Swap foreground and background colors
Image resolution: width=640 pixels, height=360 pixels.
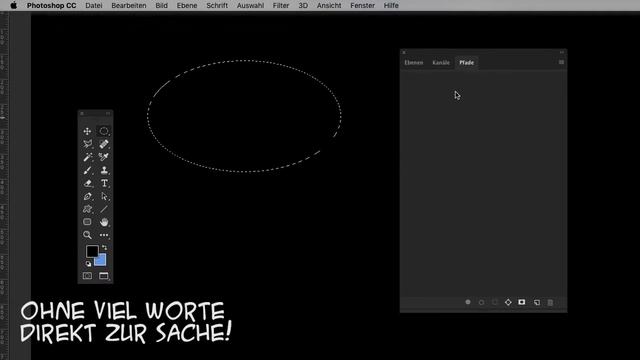pos(104,248)
